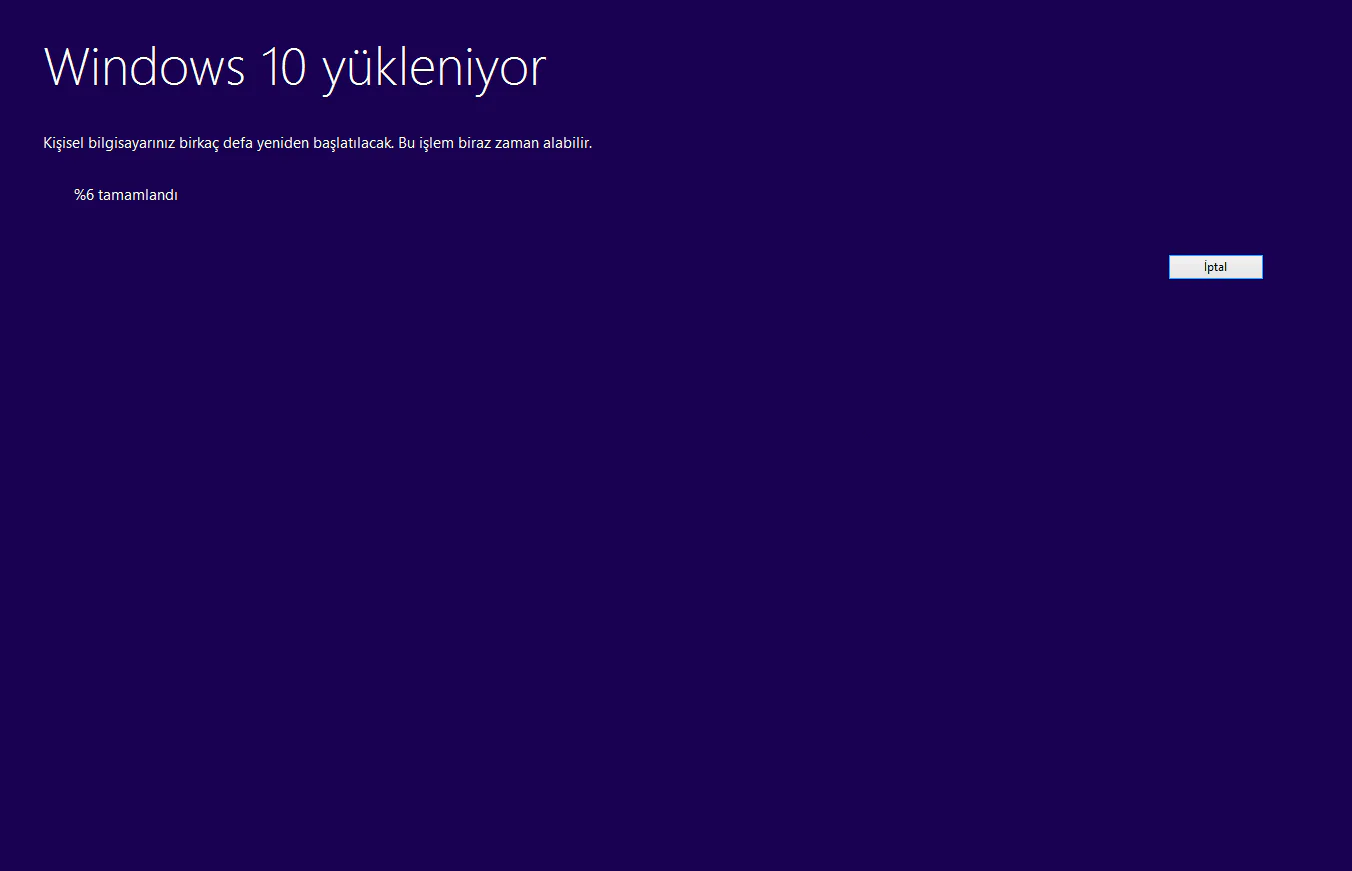The height and width of the screenshot is (871, 1352).
Task: Click the 'tamamlandı' label next to percentage
Action: [x=138, y=195]
